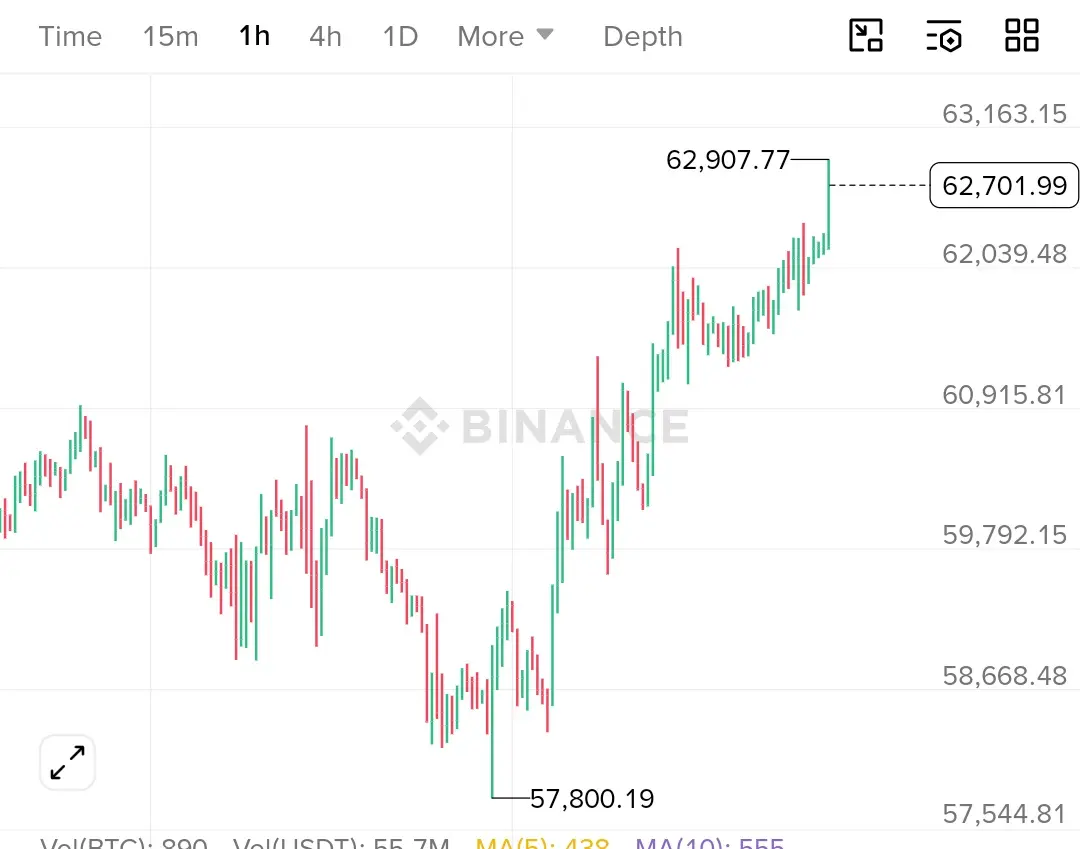Click the 60,915.81 price axis label
1080x849 pixels.
(x=1004, y=395)
